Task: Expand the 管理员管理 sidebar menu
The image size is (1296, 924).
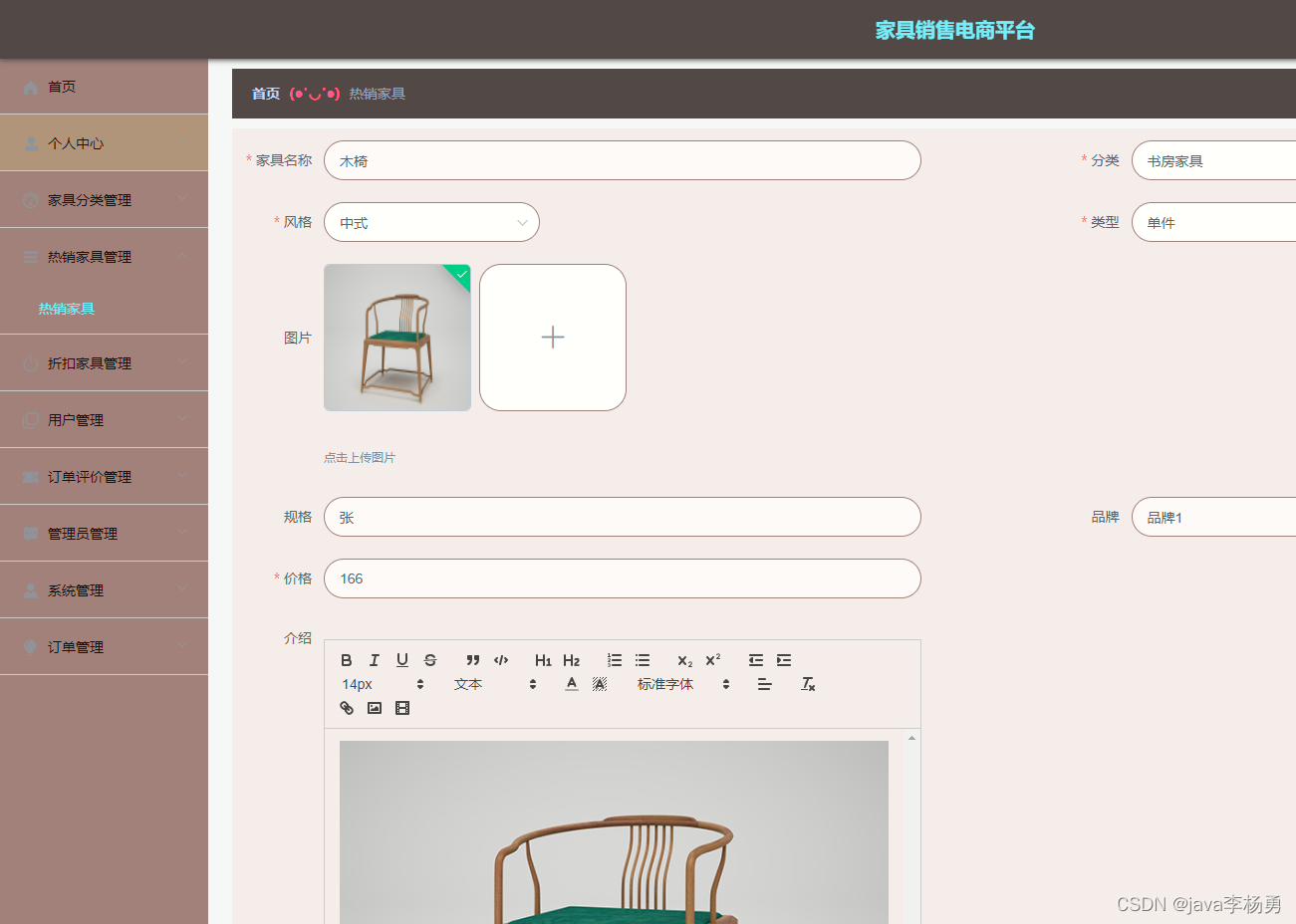Action: pos(104,533)
